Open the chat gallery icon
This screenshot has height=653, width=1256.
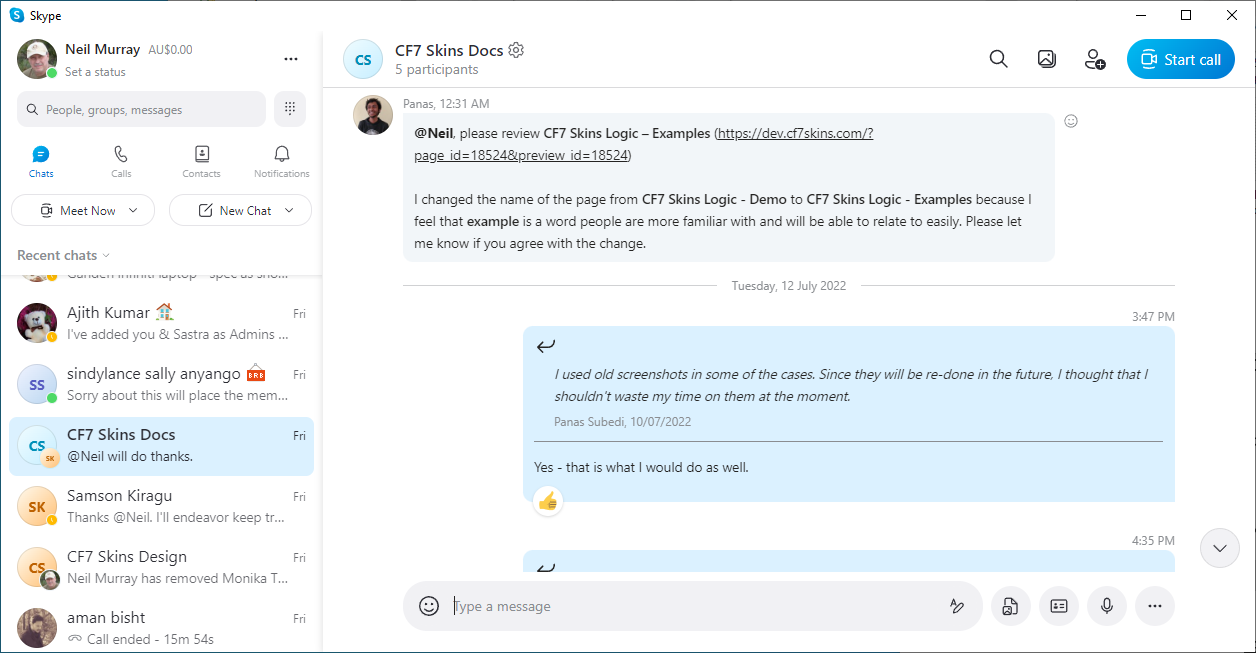tap(1046, 59)
